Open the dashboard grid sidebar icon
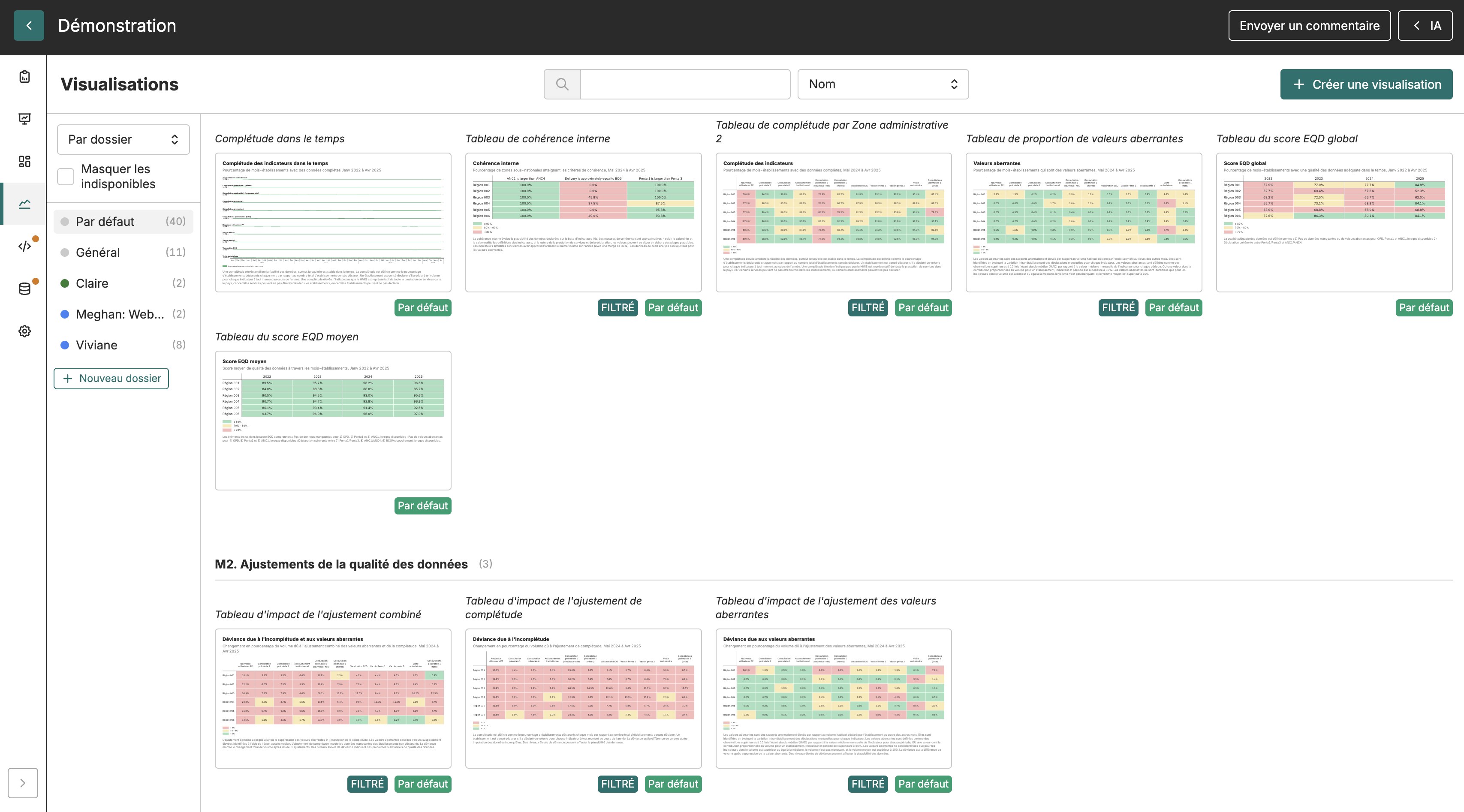The width and height of the screenshot is (1464, 812). point(24,161)
